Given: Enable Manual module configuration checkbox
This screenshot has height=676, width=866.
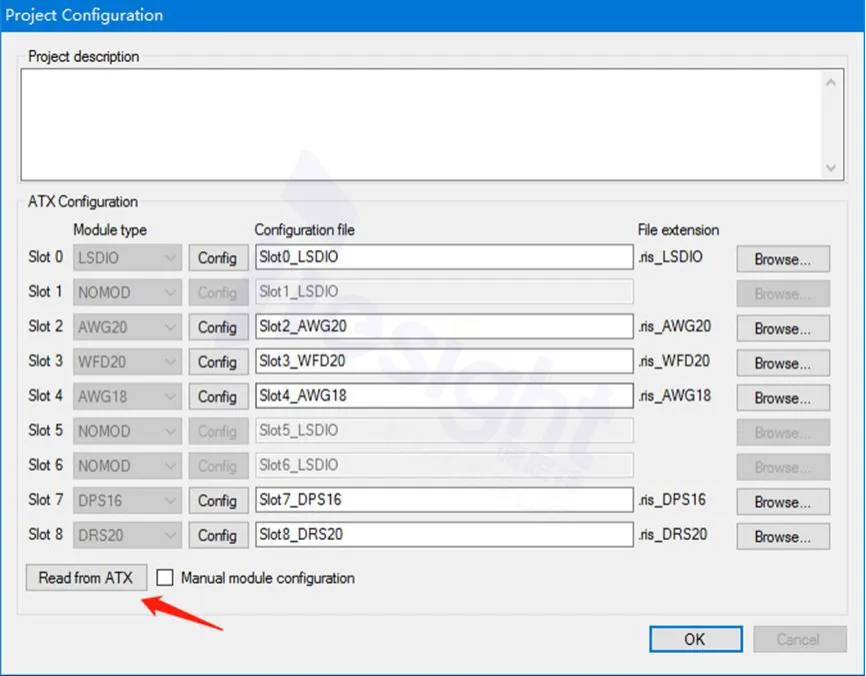Looking at the screenshot, I should [x=166, y=578].
